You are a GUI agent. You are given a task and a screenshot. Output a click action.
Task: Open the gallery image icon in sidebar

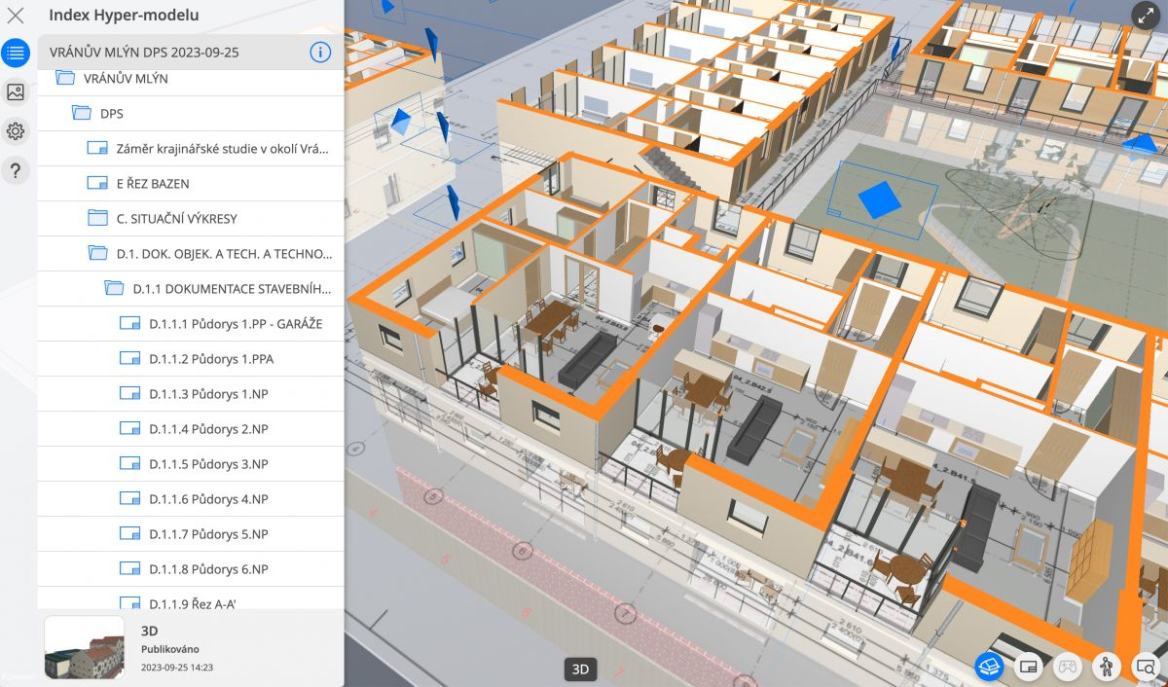pyautogui.click(x=15, y=92)
